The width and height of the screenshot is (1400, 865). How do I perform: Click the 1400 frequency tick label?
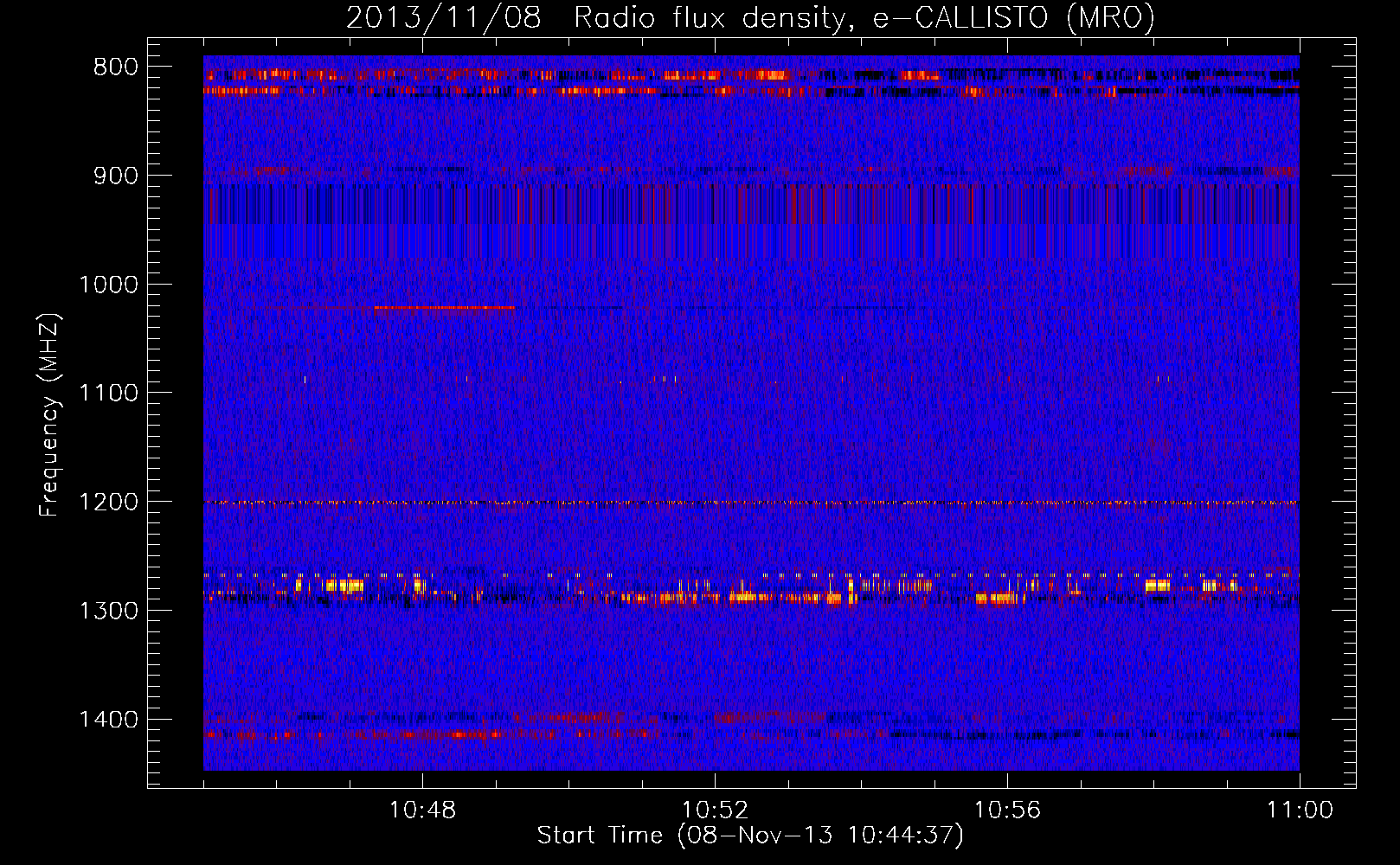[x=109, y=720]
